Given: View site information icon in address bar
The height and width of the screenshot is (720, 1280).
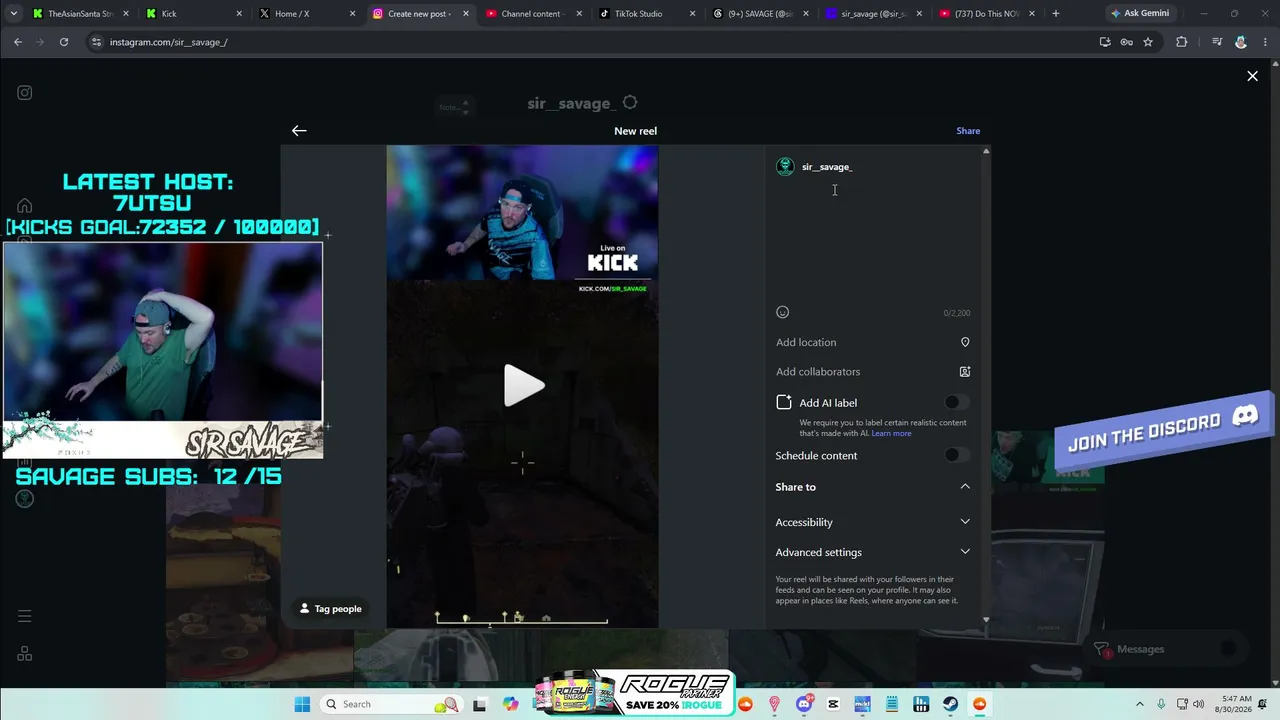Looking at the screenshot, I should pos(96,42).
